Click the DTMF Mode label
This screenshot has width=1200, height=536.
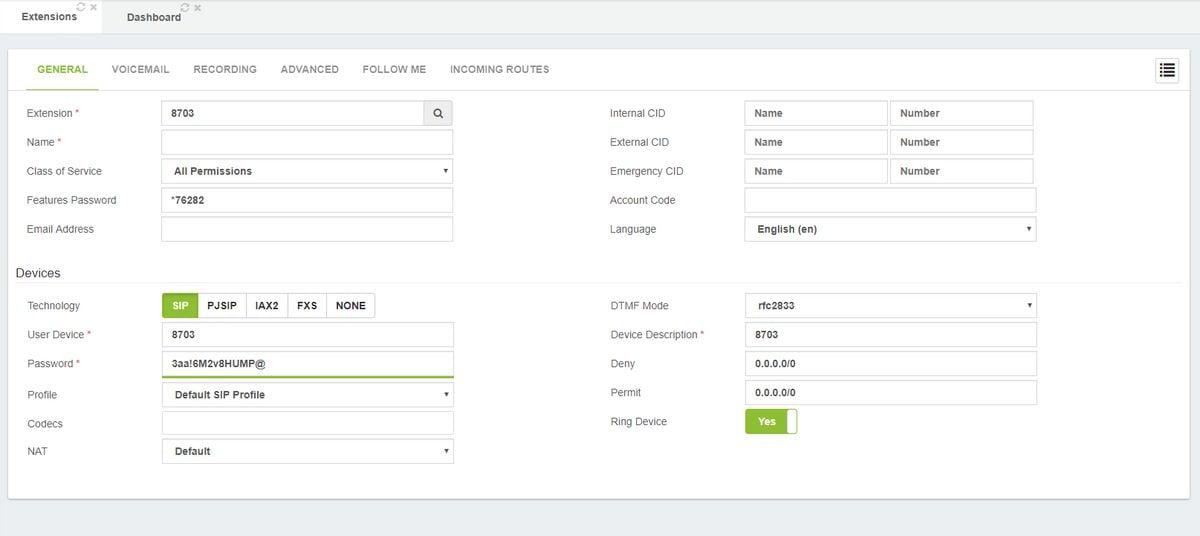point(640,306)
